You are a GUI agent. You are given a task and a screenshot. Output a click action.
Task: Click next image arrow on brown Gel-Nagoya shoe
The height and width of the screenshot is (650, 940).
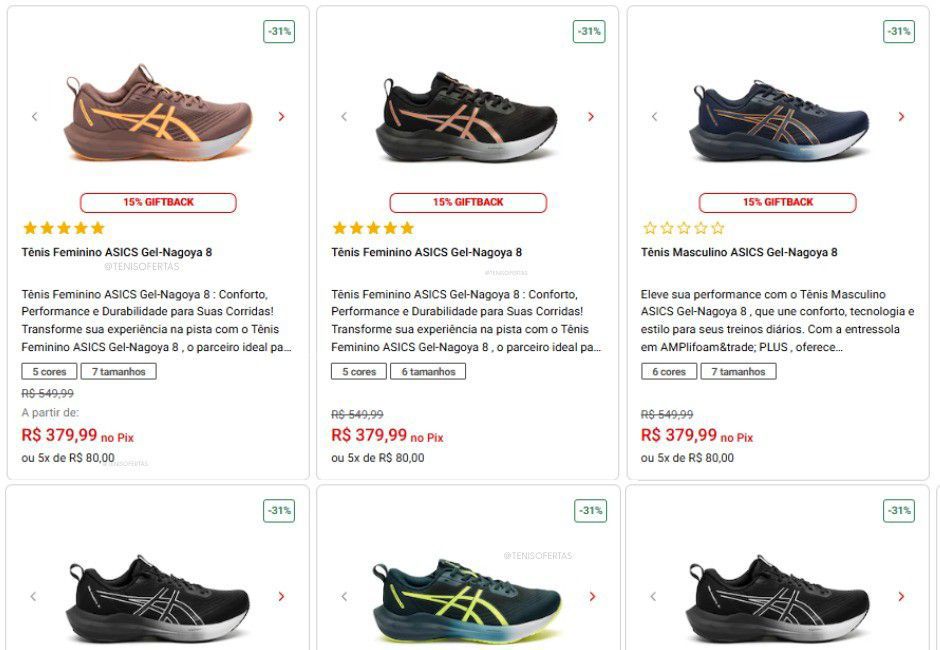coord(281,117)
